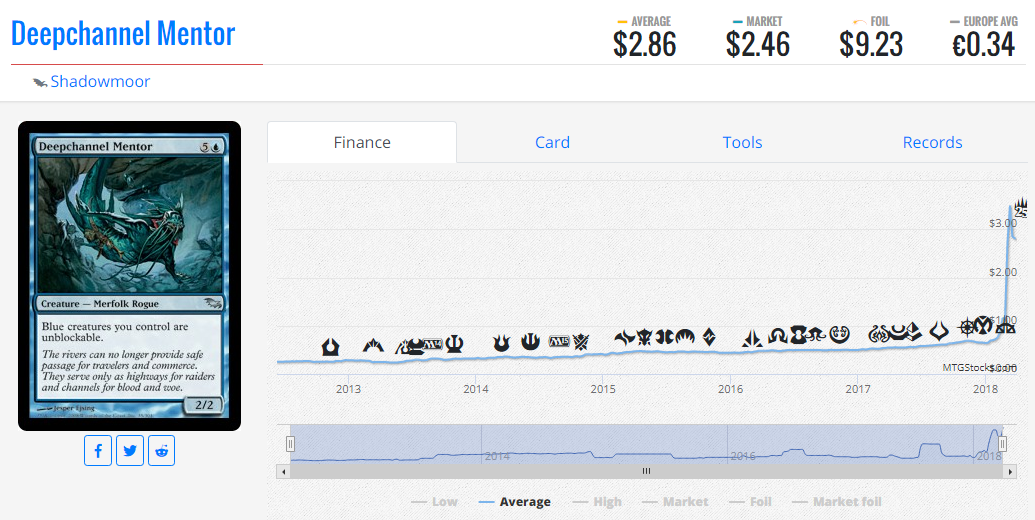
Task: Click the Eldritch Moon tentacle set marker
Action: pos(816,336)
